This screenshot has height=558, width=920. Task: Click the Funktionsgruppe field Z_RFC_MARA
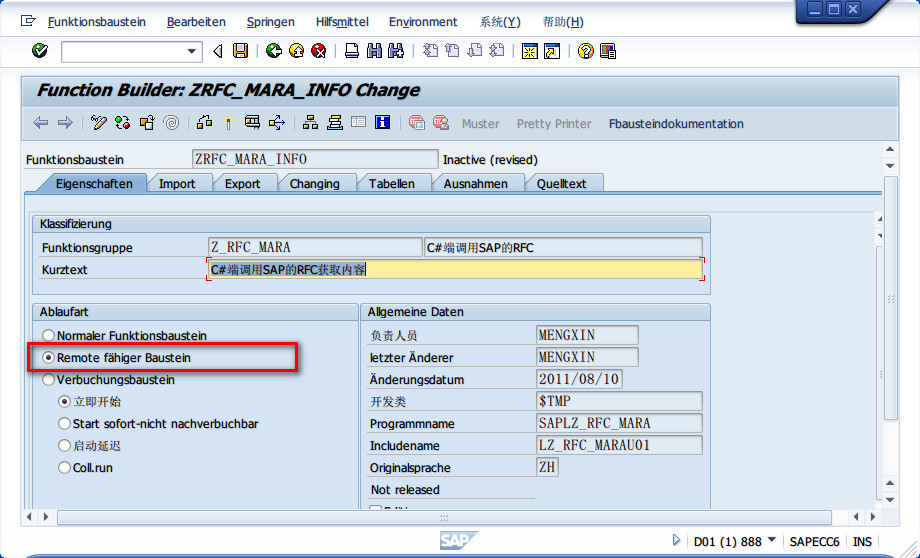pos(315,247)
